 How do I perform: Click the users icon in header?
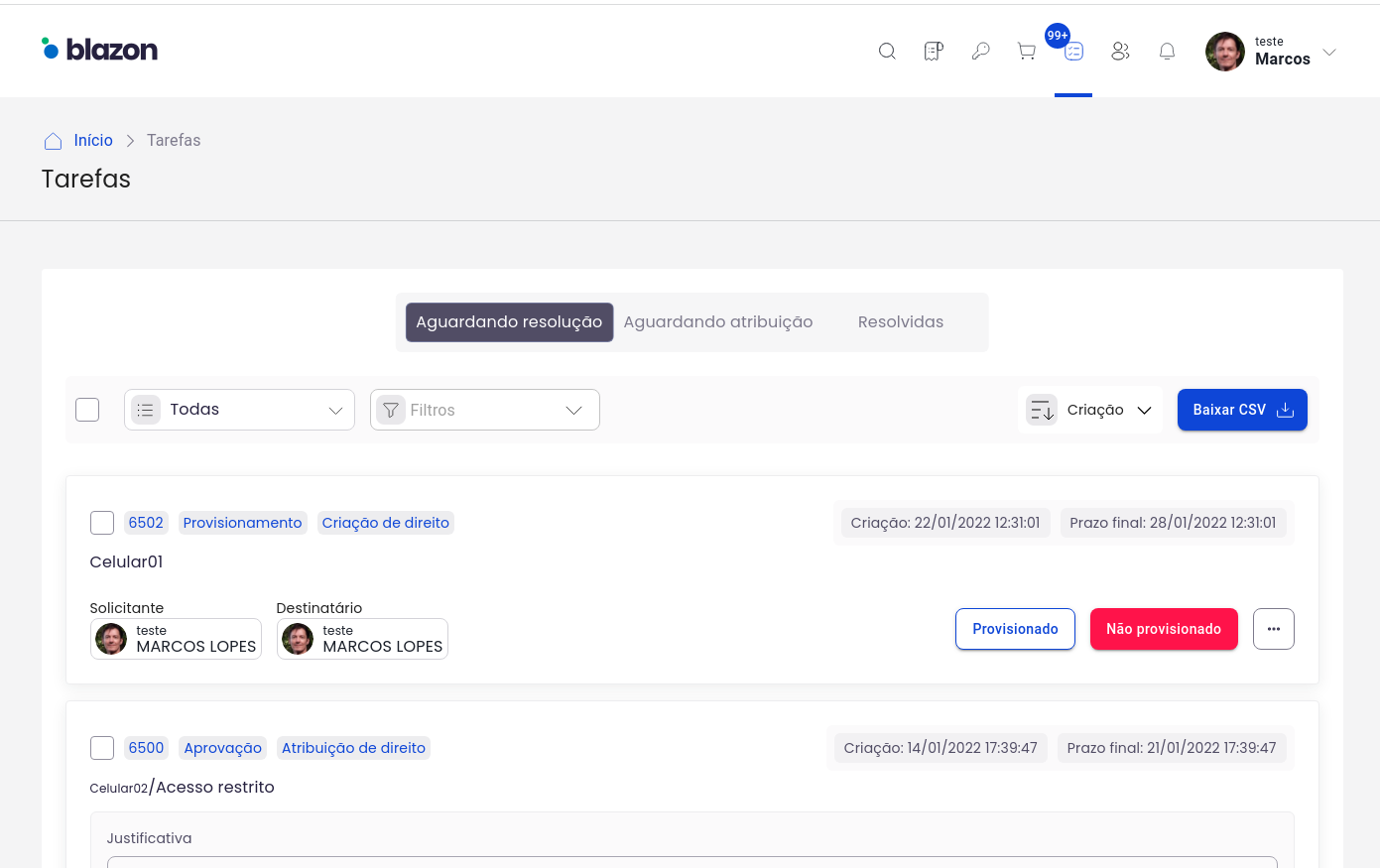click(1120, 52)
